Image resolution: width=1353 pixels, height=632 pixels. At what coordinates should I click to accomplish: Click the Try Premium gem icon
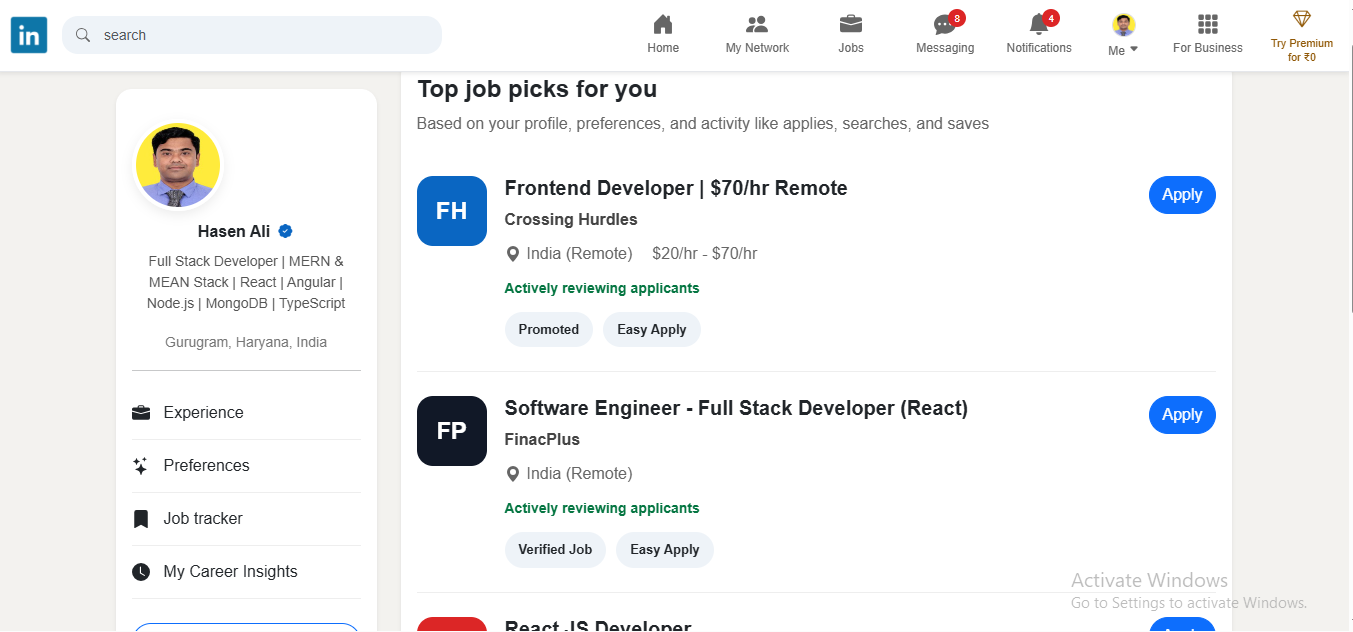[x=1302, y=19]
